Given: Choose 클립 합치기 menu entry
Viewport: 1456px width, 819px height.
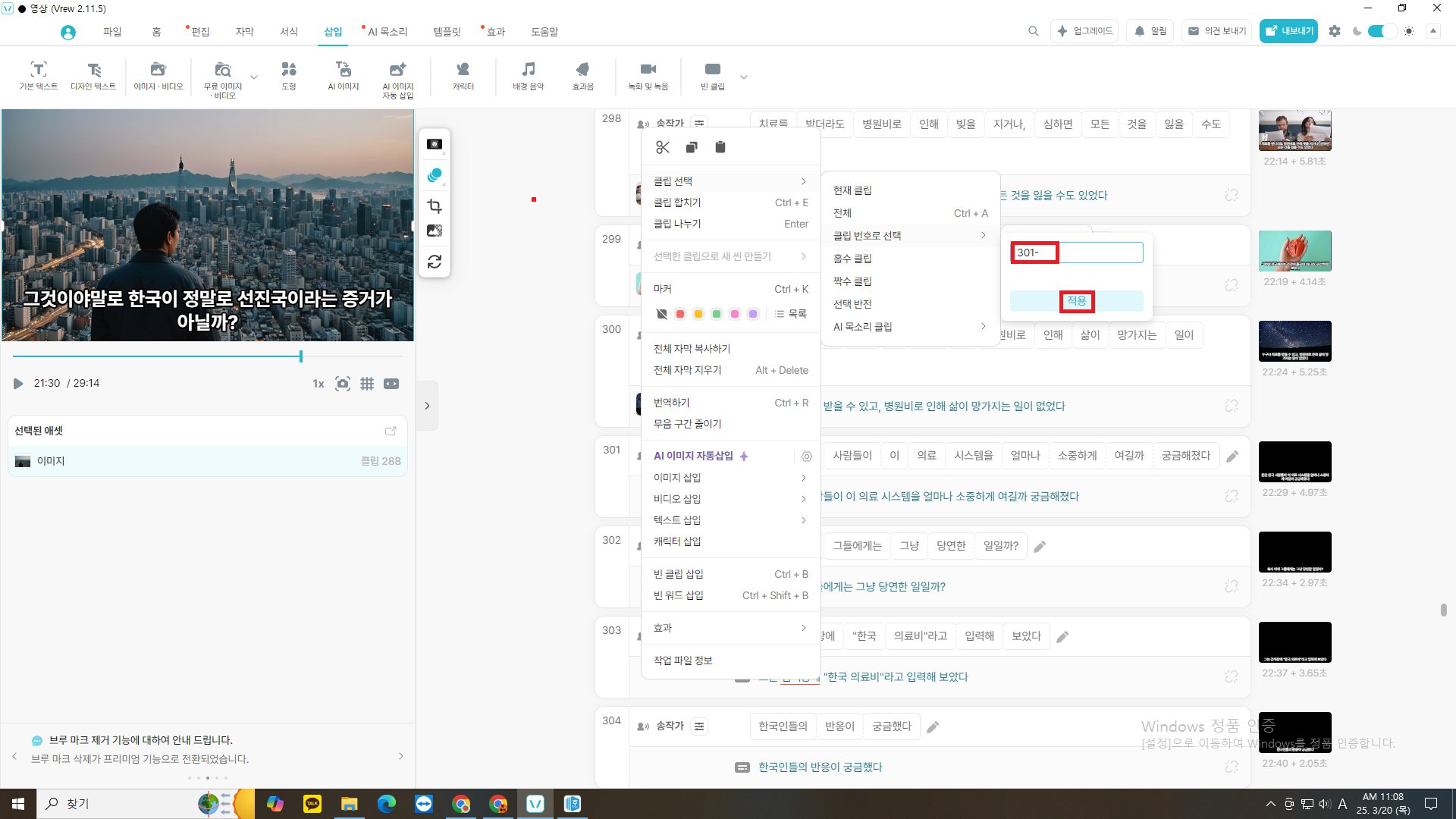Looking at the screenshot, I should pyautogui.click(x=677, y=202).
